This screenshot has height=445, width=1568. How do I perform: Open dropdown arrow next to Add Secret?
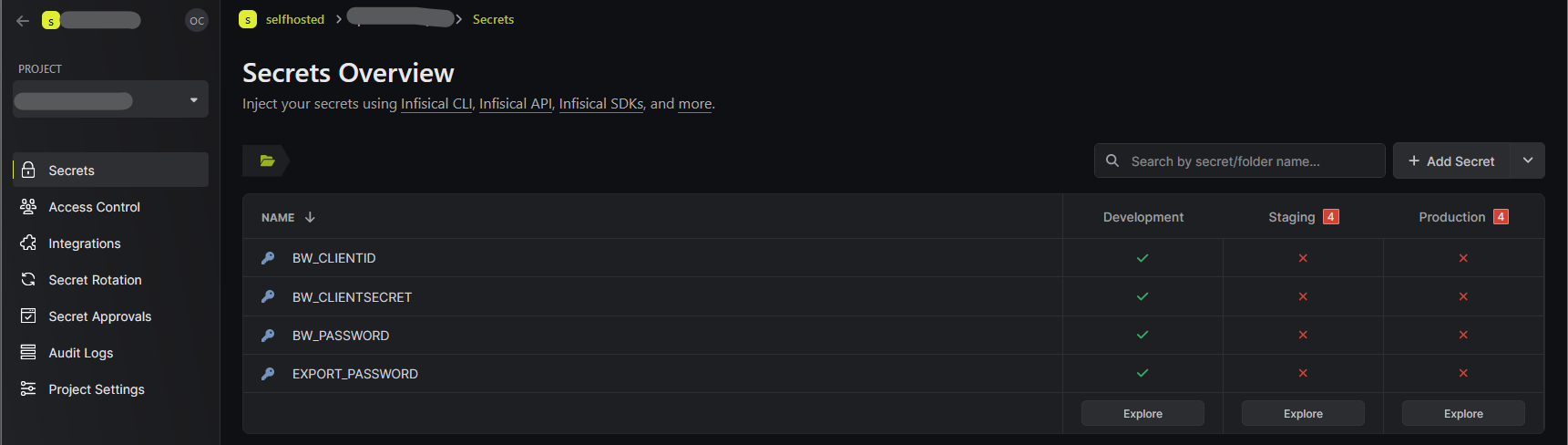[x=1528, y=160]
